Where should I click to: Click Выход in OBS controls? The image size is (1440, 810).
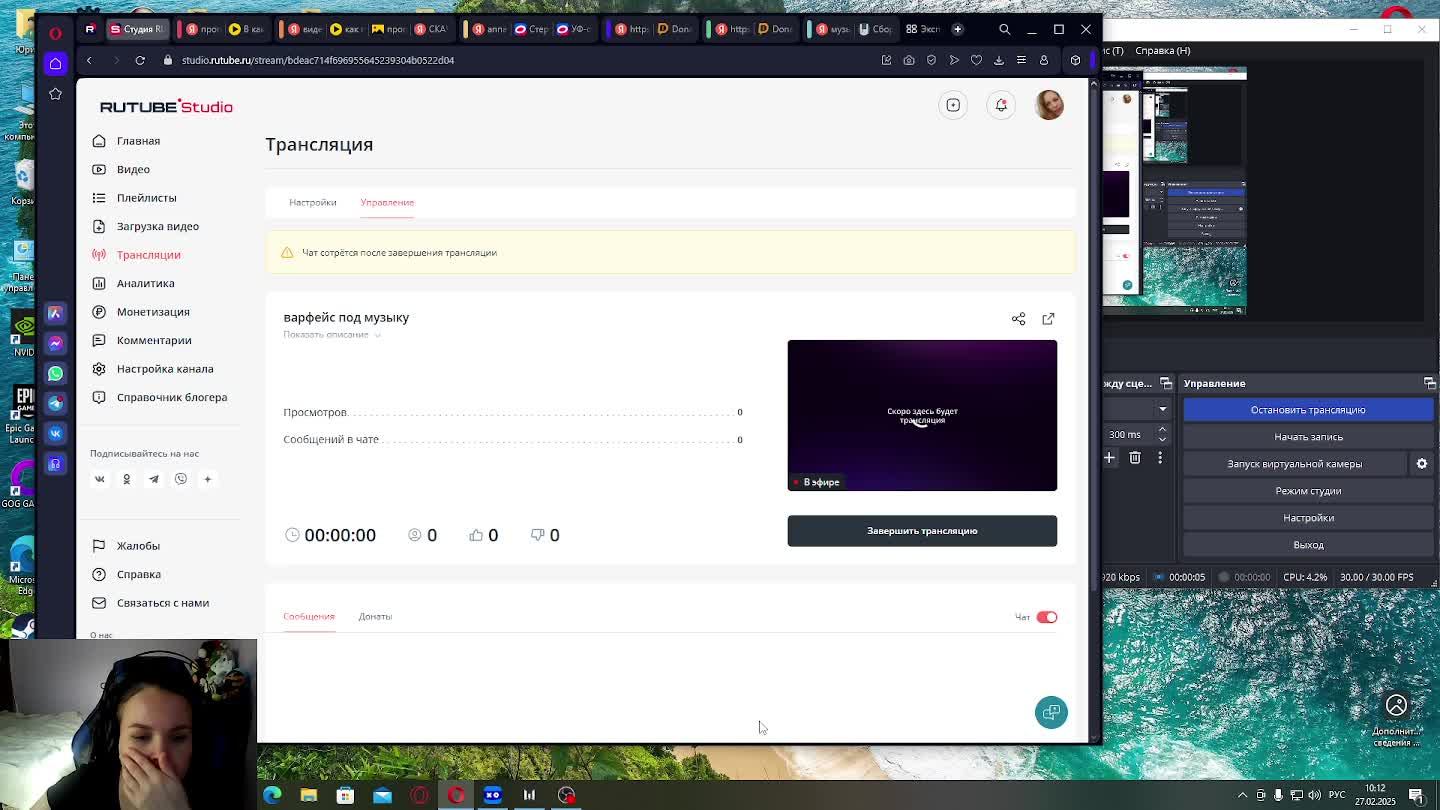[1308, 545]
